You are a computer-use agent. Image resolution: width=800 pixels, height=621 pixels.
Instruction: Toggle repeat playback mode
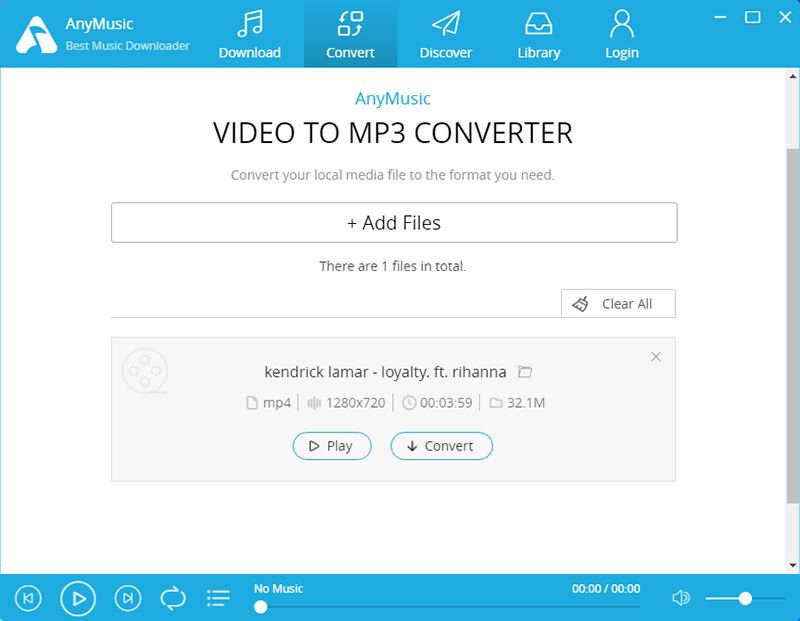172,597
